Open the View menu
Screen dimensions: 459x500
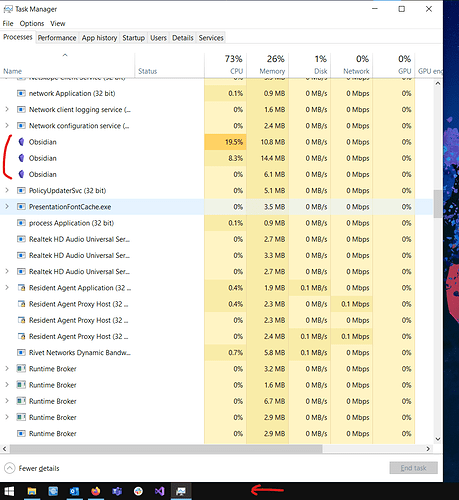[58, 24]
